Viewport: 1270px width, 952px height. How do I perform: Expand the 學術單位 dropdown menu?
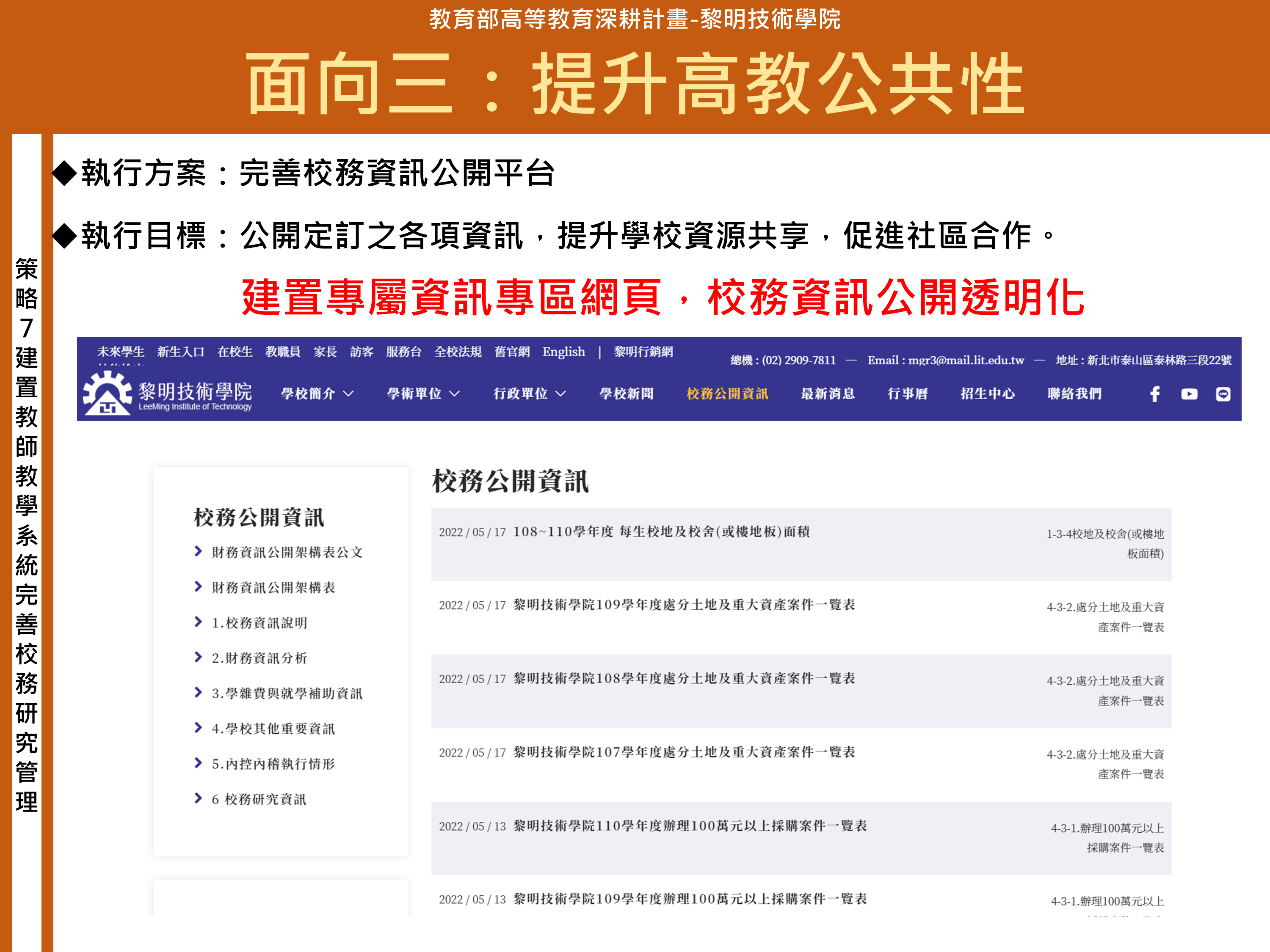[423, 393]
